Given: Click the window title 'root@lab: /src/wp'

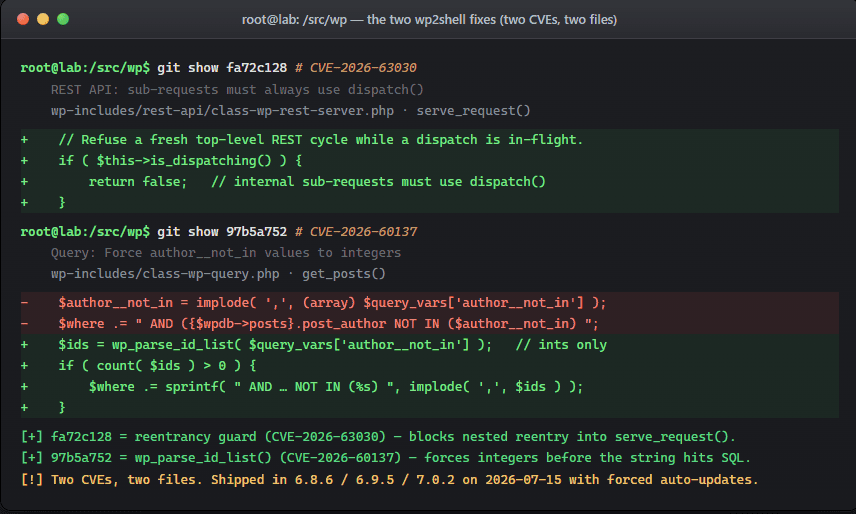Looking at the screenshot, I should pos(294,20).
